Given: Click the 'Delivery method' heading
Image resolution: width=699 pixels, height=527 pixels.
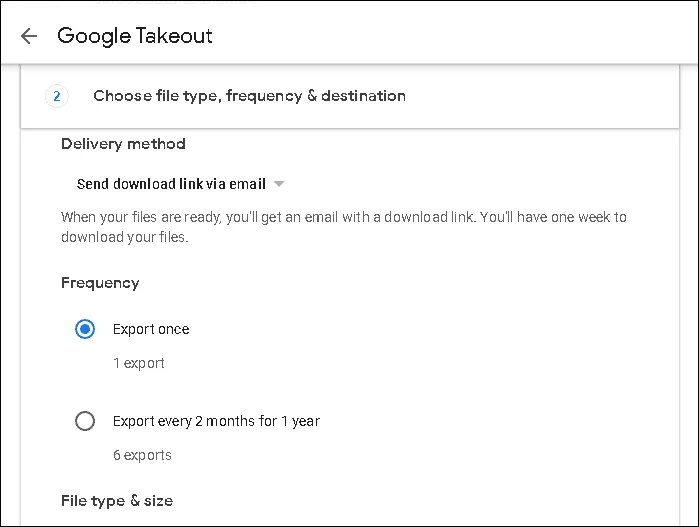Looking at the screenshot, I should (x=123, y=144).
